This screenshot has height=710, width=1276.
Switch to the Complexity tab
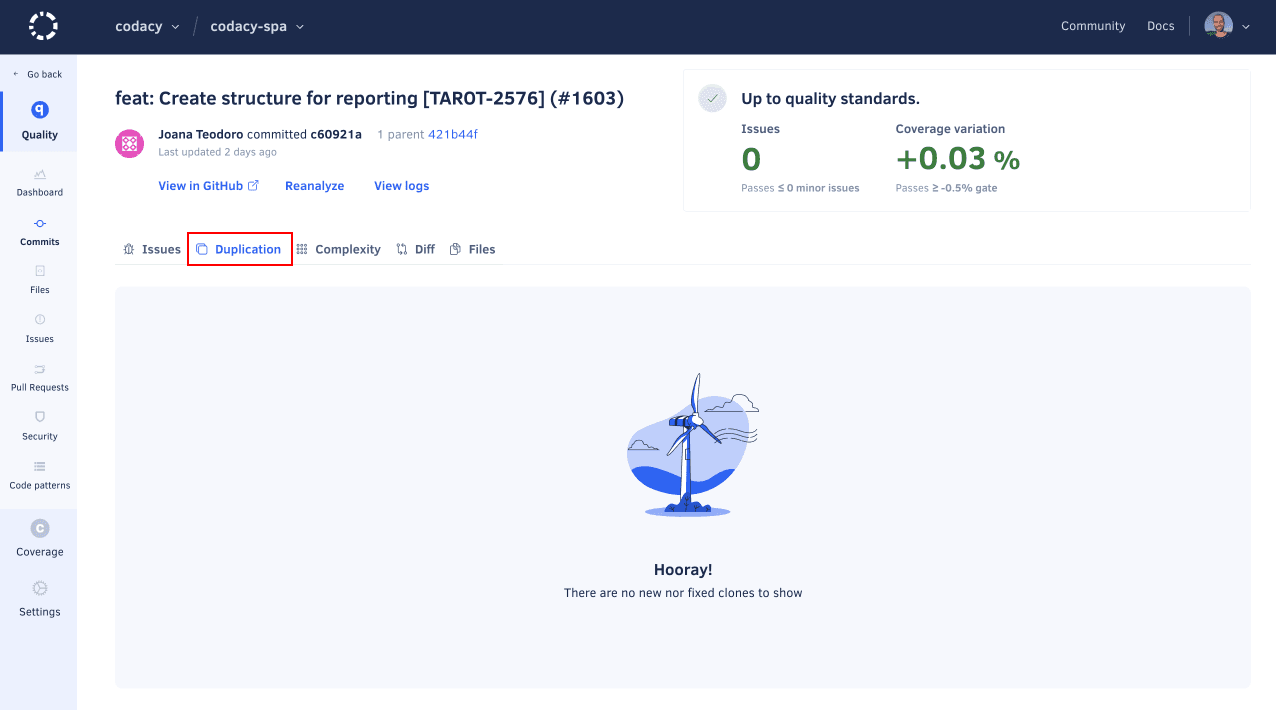pyautogui.click(x=339, y=248)
